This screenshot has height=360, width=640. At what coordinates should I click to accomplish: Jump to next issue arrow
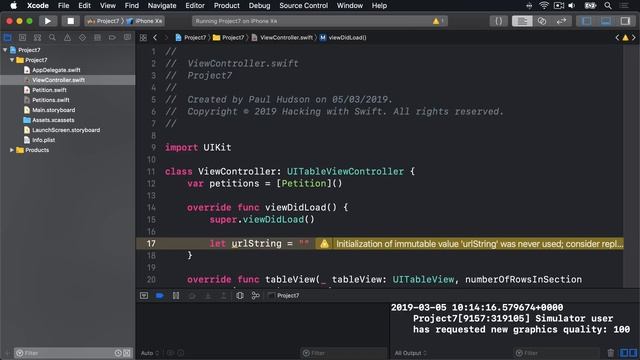[633, 38]
